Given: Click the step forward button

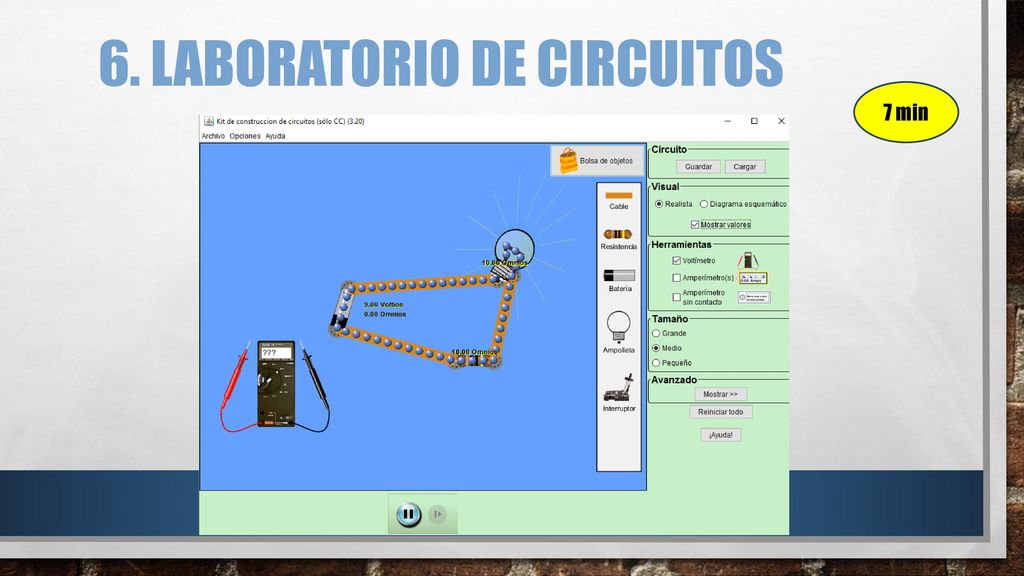Looking at the screenshot, I should (x=438, y=514).
